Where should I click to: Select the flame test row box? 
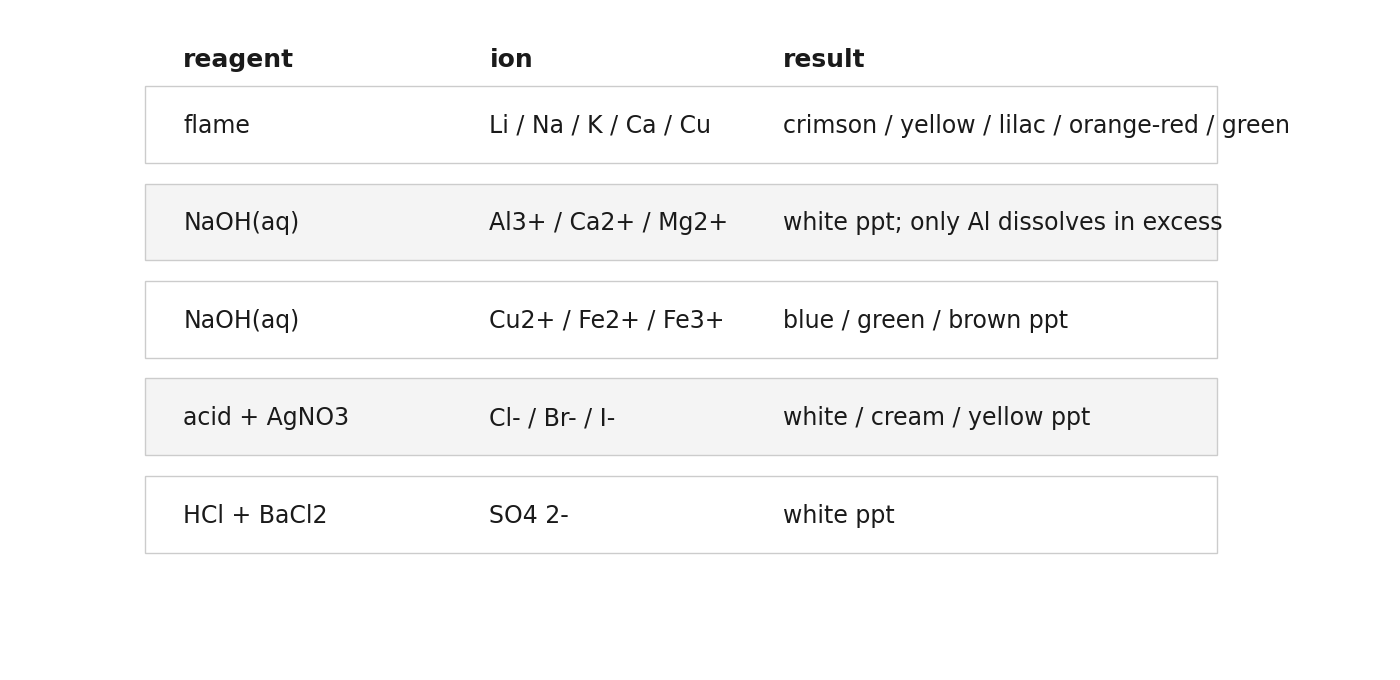(681, 125)
